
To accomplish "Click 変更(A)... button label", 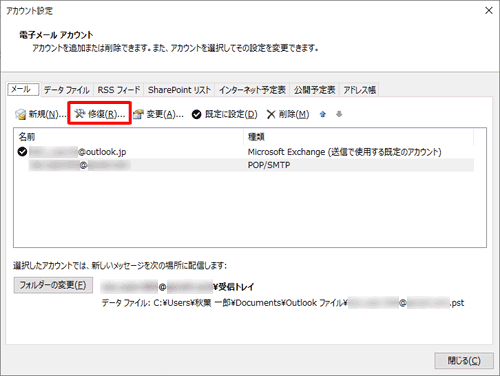I will [165, 114].
